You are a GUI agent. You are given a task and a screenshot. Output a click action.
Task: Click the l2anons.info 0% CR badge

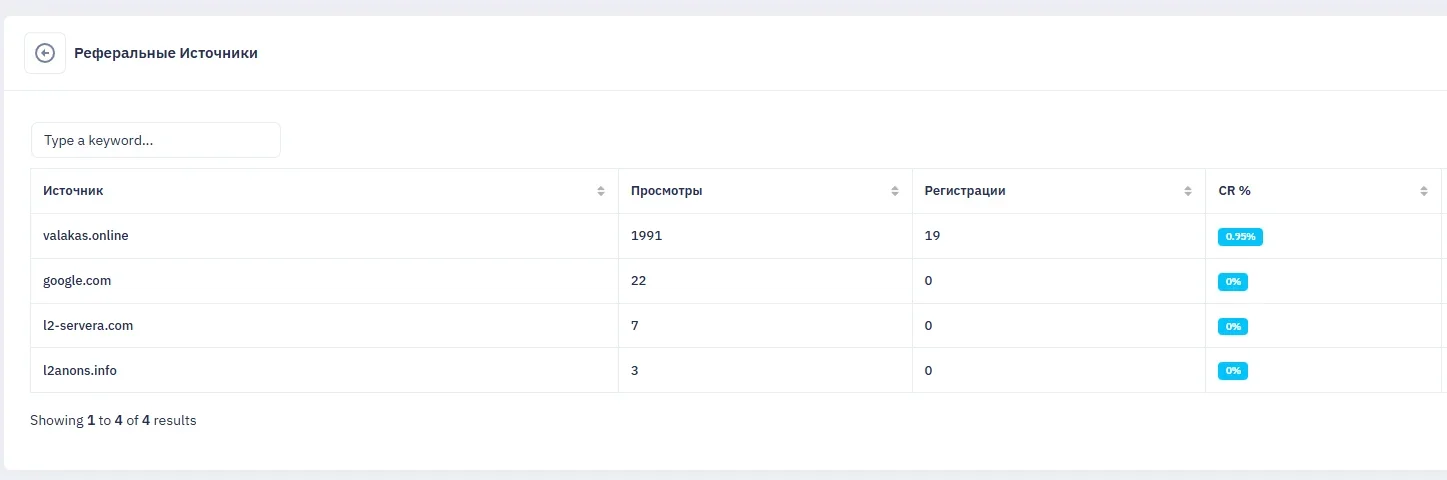point(1232,371)
